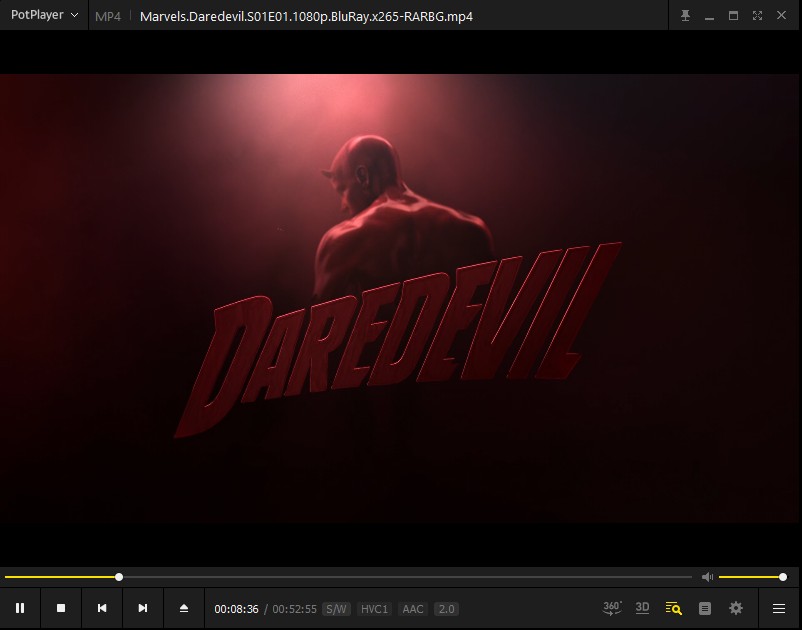Click the elapsed time 00:08:36
Viewport: 802px width, 630px height.
pyautogui.click(x=236, y=609)
